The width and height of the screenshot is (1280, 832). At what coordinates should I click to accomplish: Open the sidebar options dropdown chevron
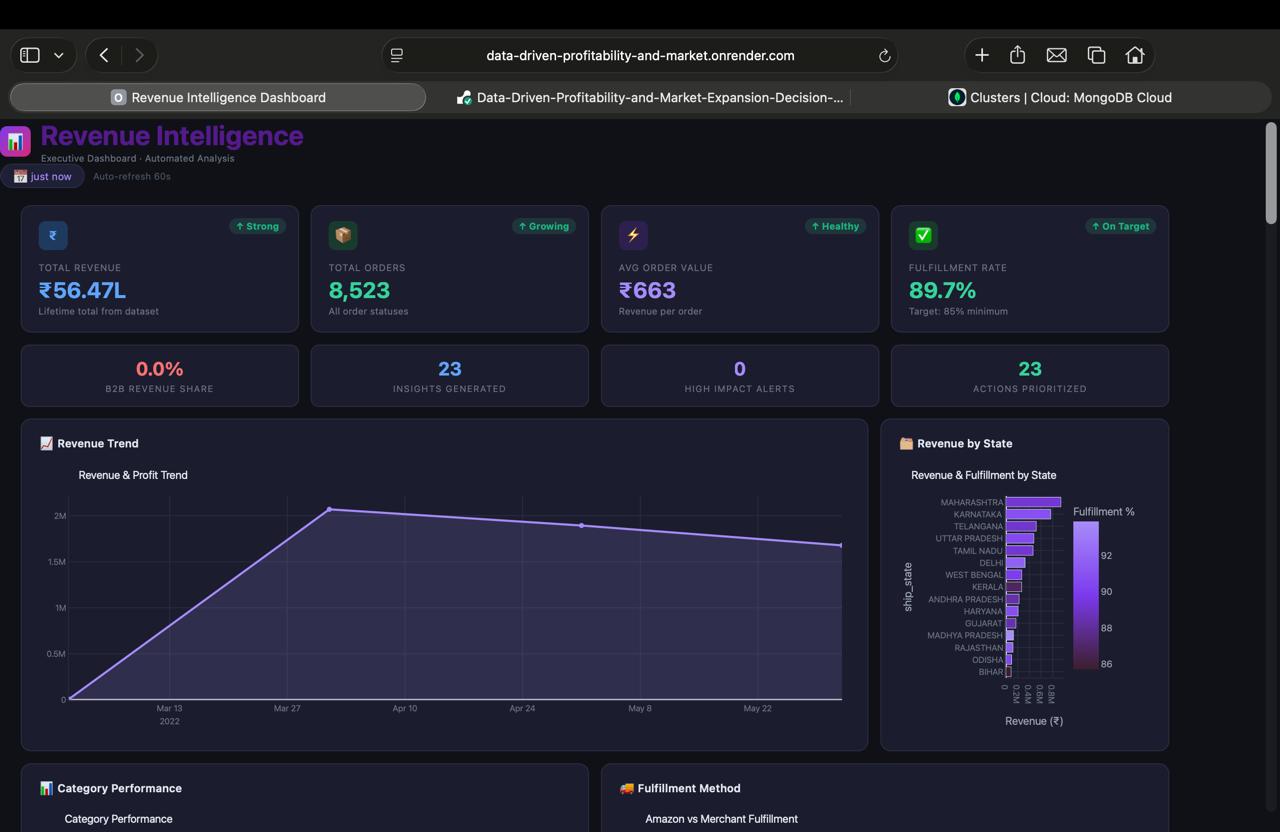pos(59,56)
